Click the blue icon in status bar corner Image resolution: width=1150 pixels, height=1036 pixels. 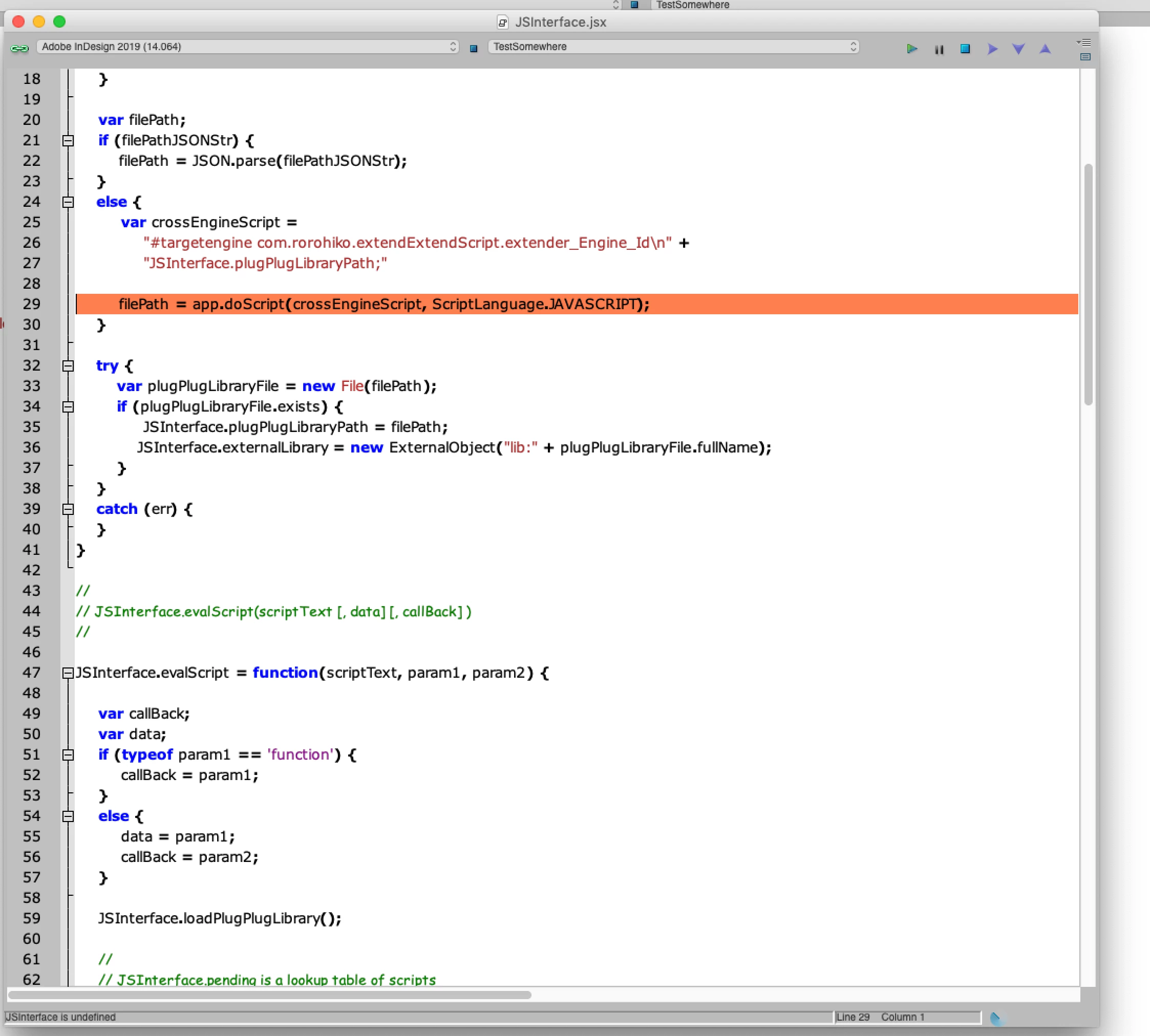[x=996, y=1019]
